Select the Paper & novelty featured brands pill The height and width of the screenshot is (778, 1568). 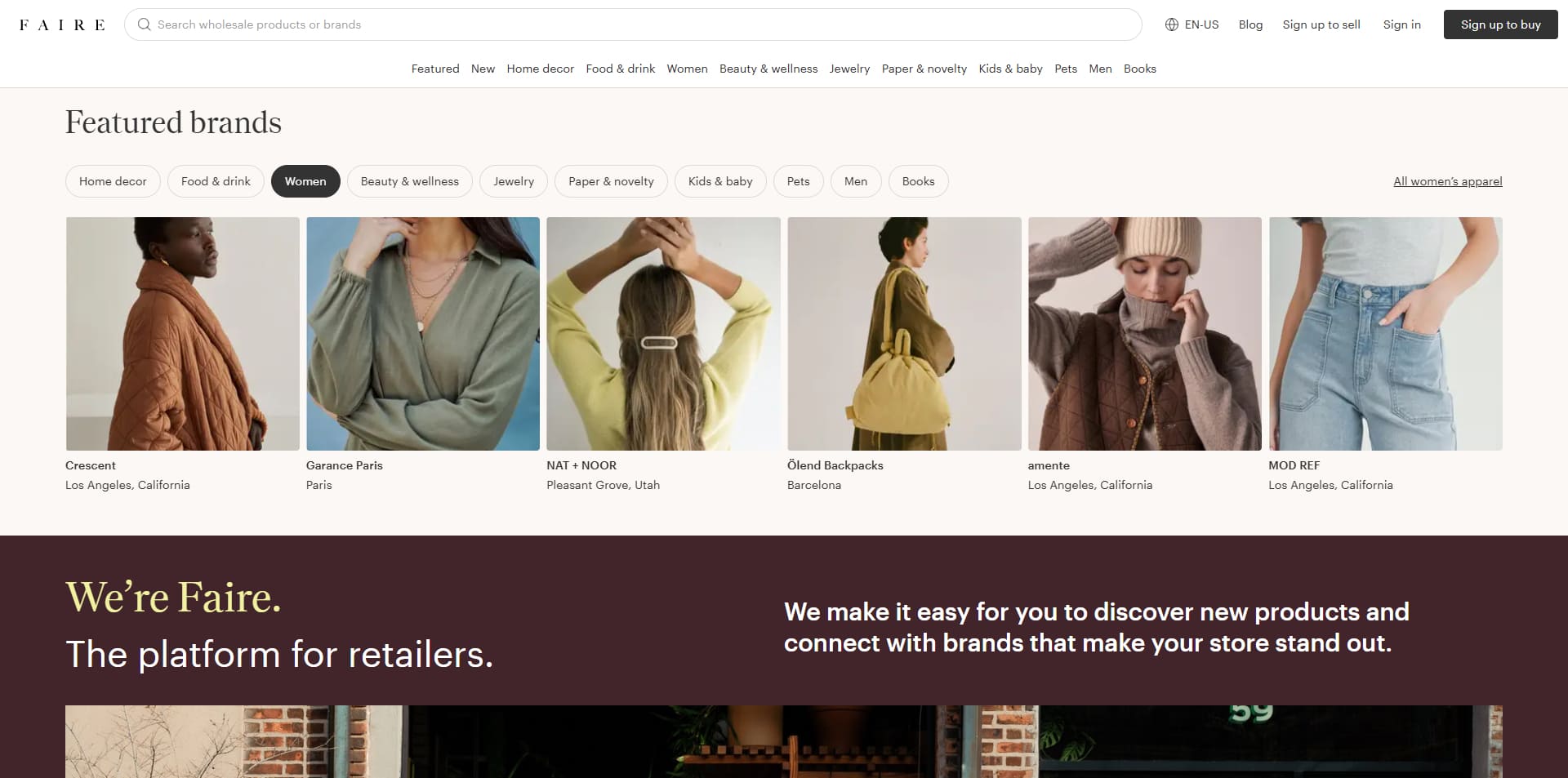[x=611, y=181]
